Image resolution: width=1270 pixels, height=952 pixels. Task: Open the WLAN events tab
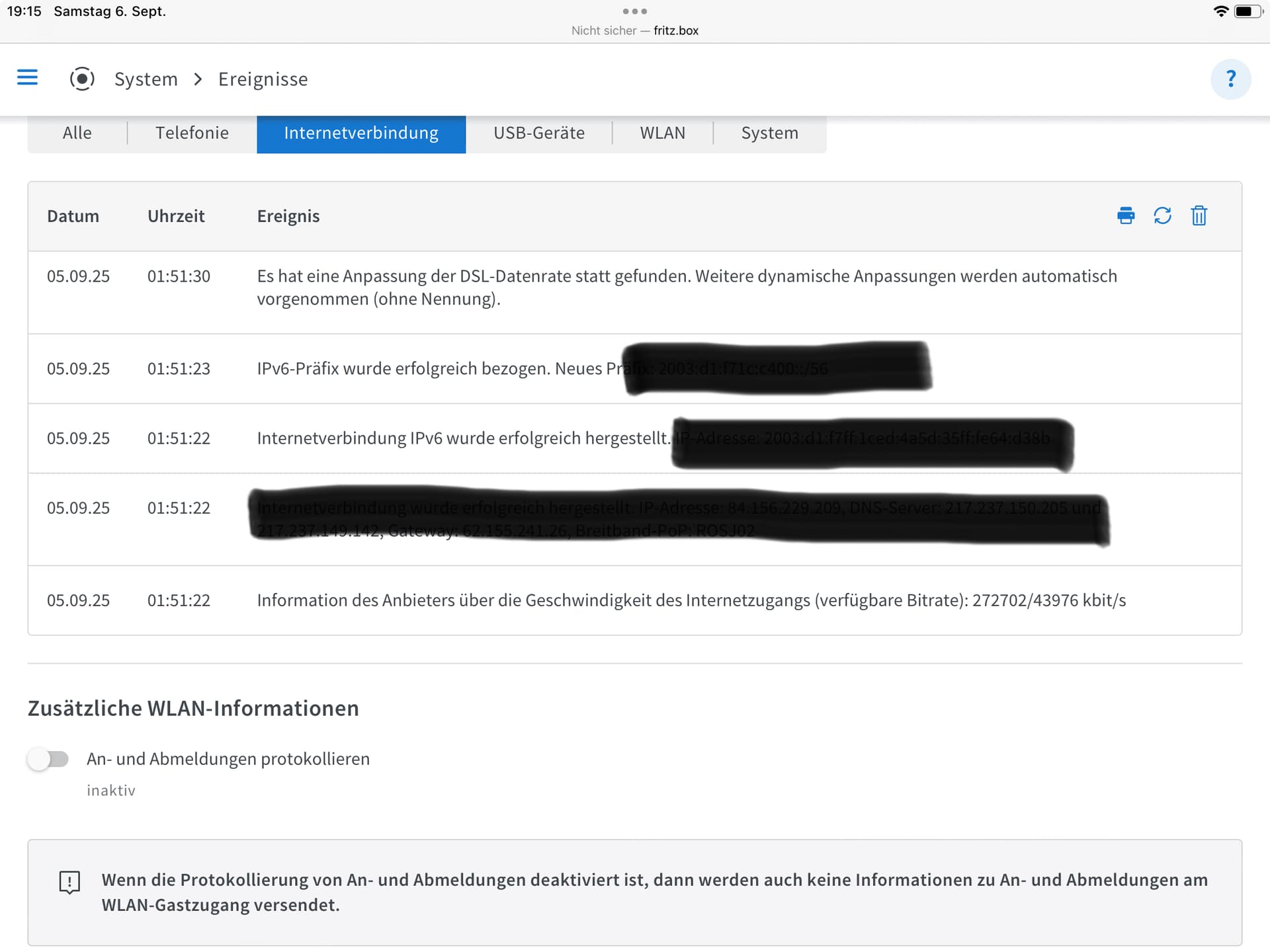[x=662, y=134]
